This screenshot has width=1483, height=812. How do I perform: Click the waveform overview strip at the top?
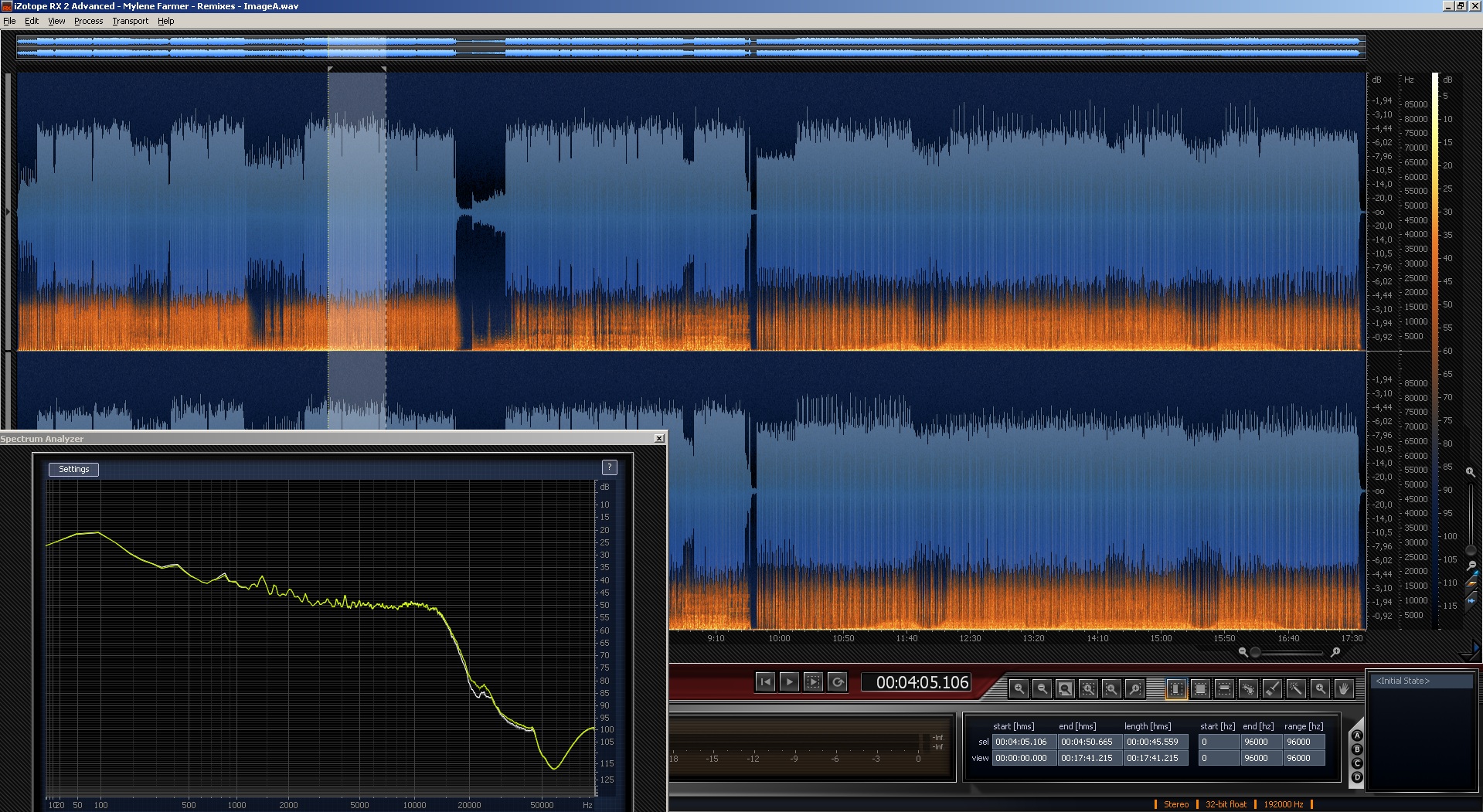tap(691, 46)
